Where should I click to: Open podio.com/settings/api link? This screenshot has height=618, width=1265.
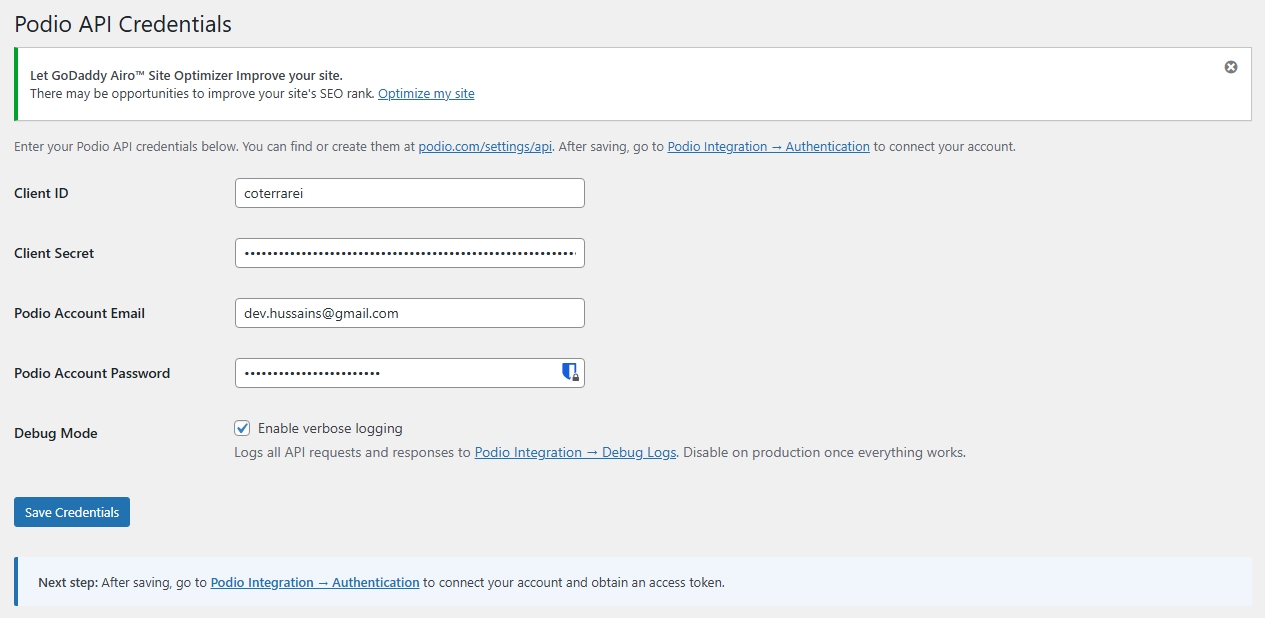(x=485, y=146)
